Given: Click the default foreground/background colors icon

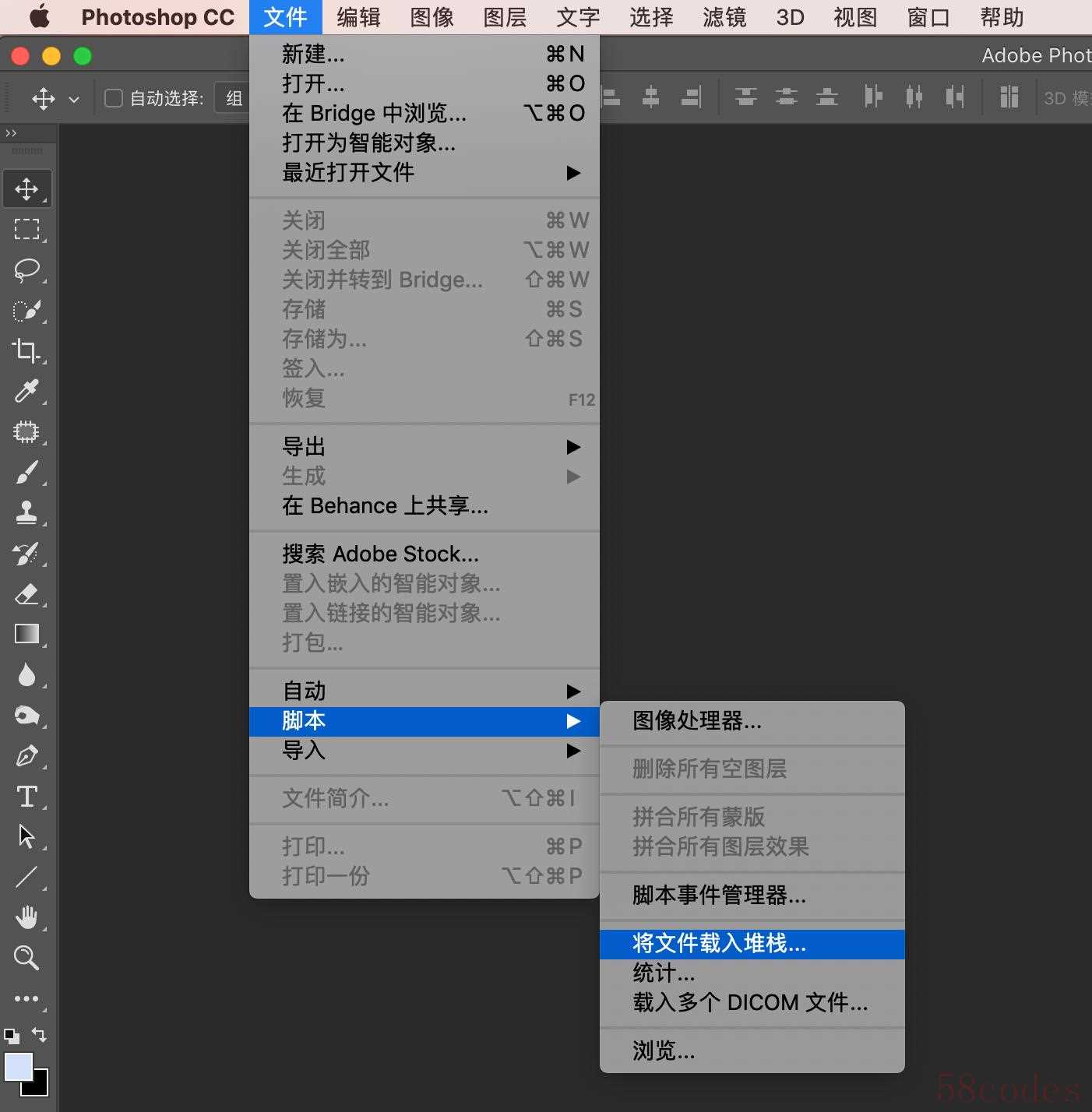Looking at the screenshot, I should click(x=12, y=1036).
